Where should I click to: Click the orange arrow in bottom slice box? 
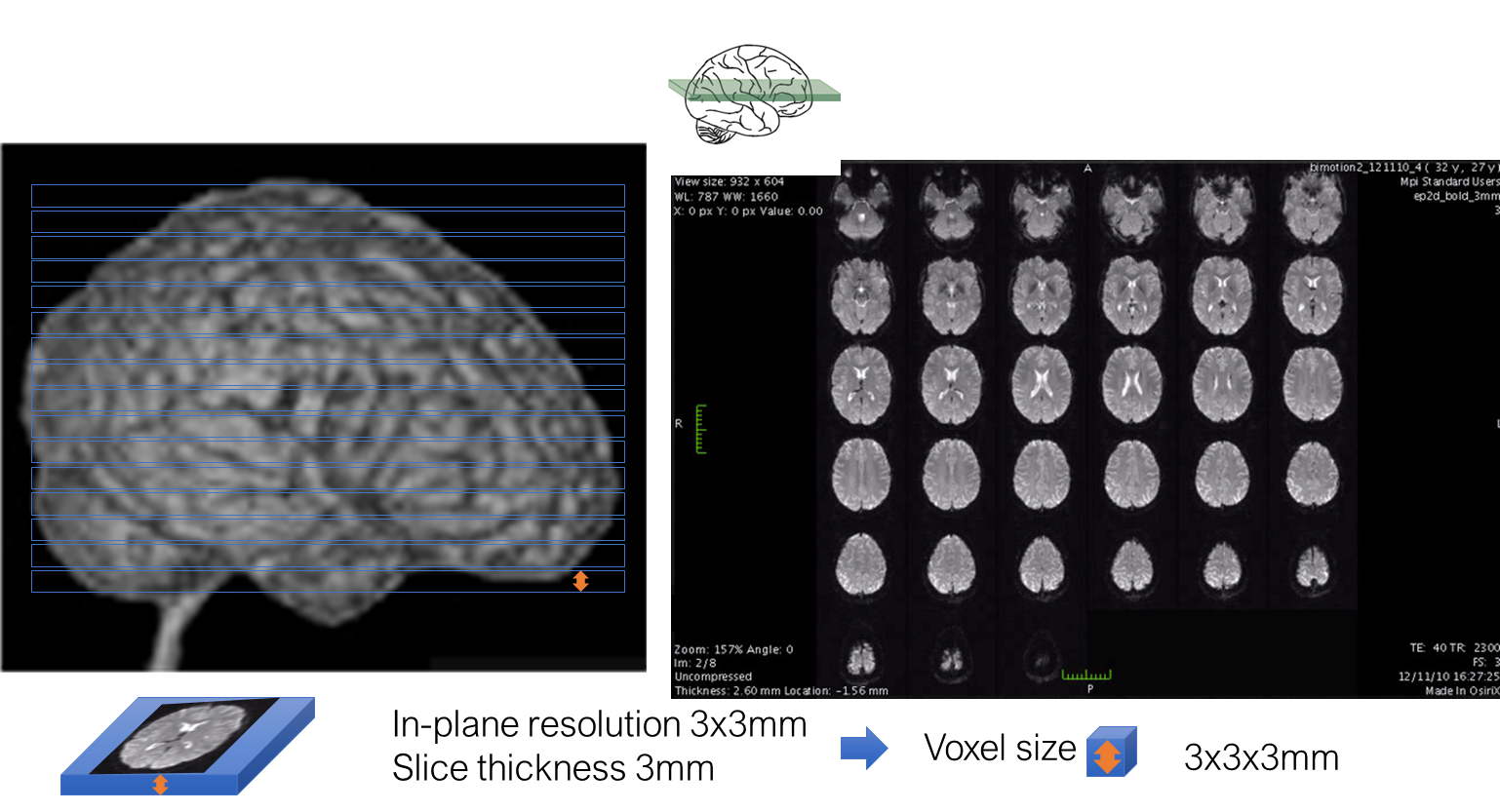tap(580, 581)
